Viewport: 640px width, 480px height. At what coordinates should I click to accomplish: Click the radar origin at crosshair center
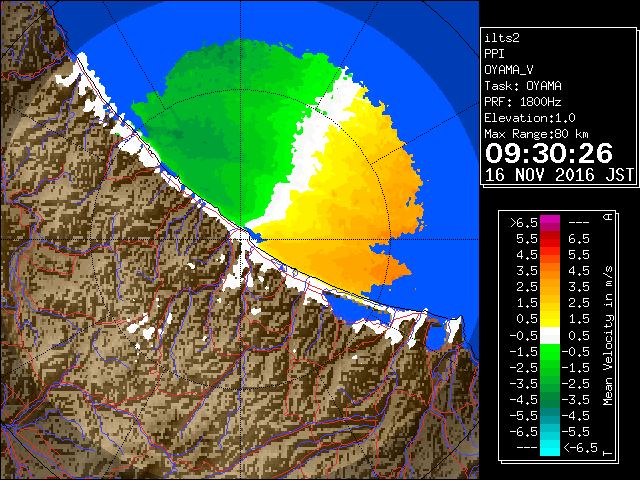point(241,239)
